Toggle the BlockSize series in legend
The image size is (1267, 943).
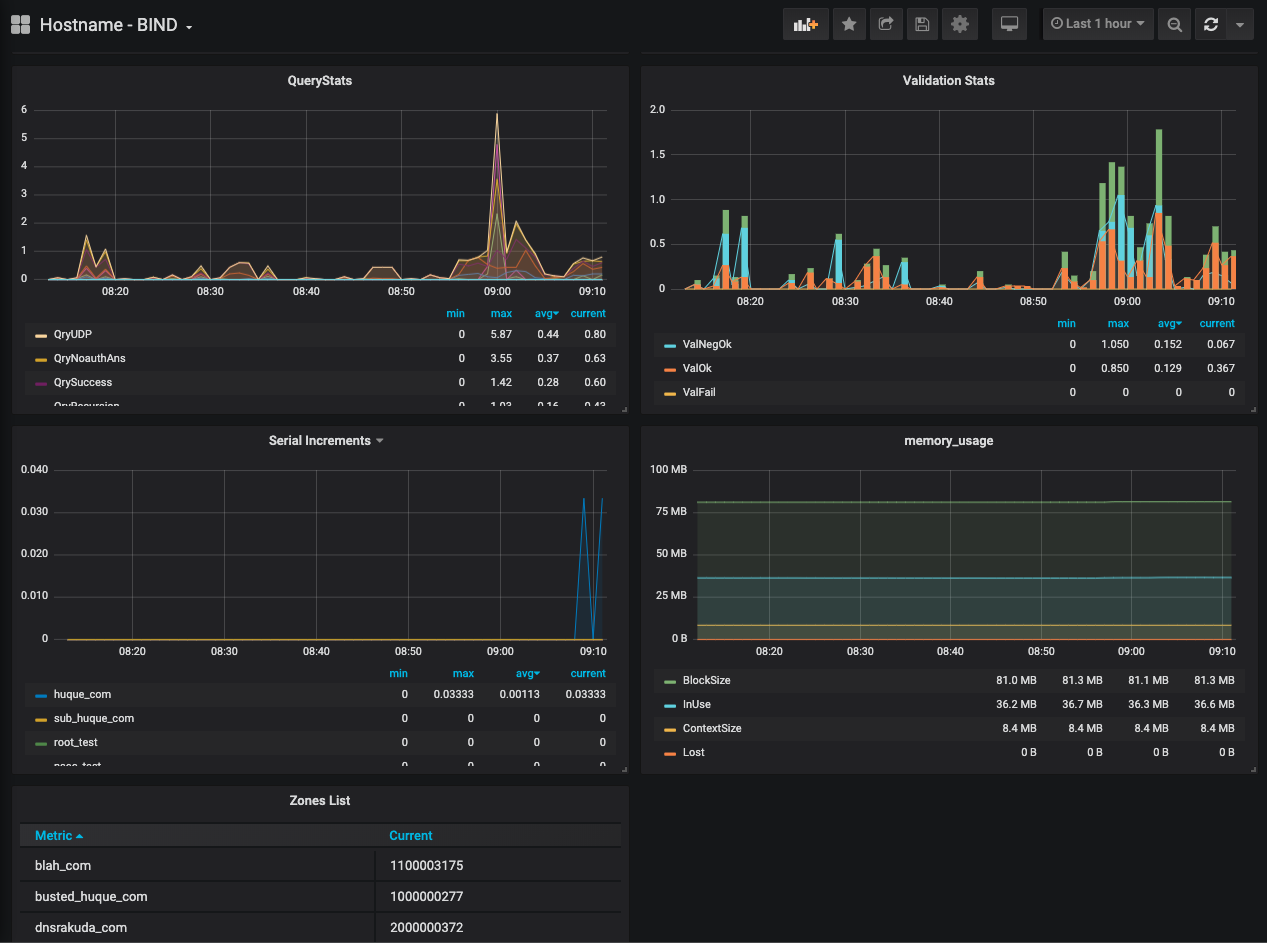[706, 680]
